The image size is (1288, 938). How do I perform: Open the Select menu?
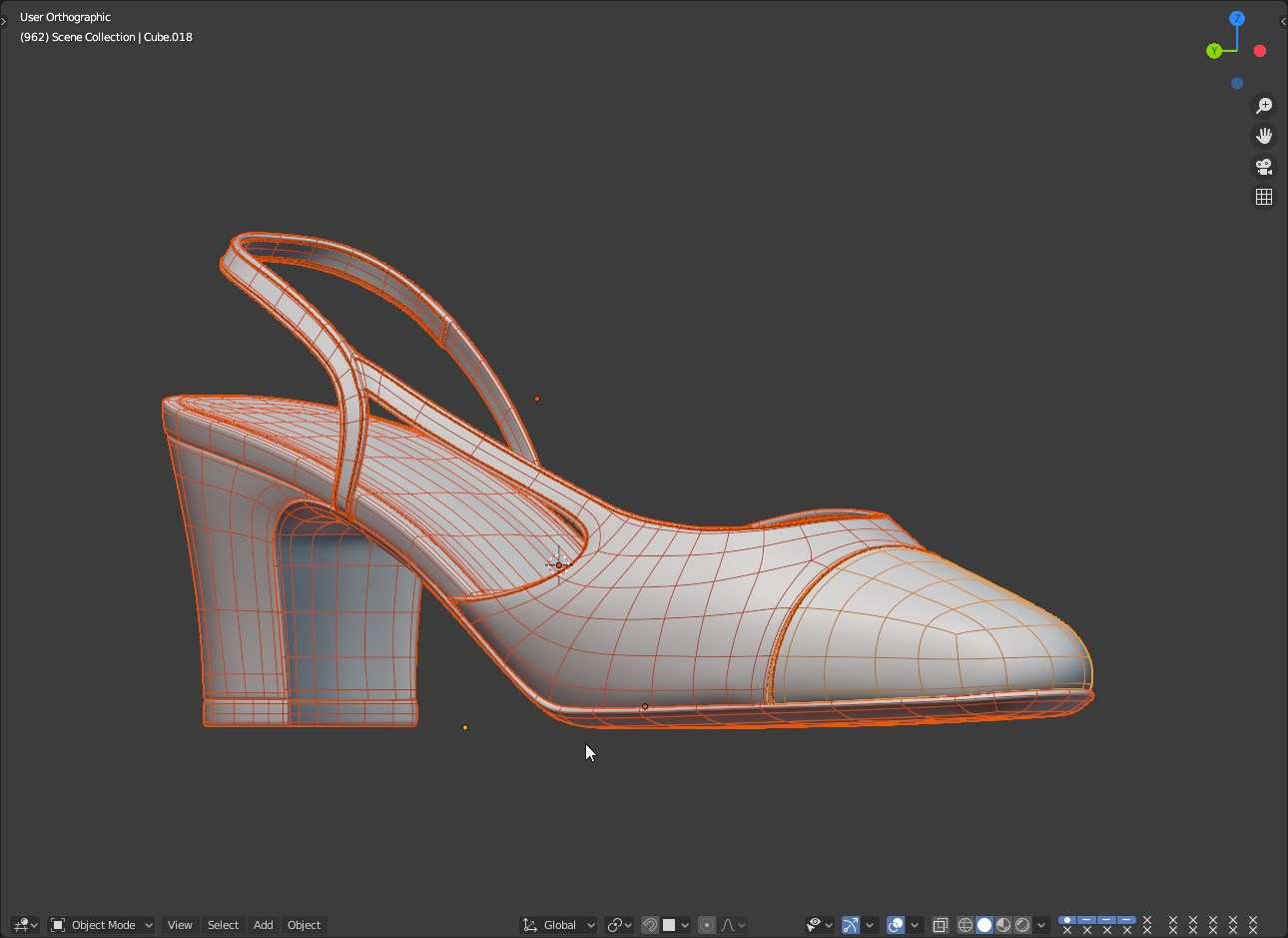[223, 925]
